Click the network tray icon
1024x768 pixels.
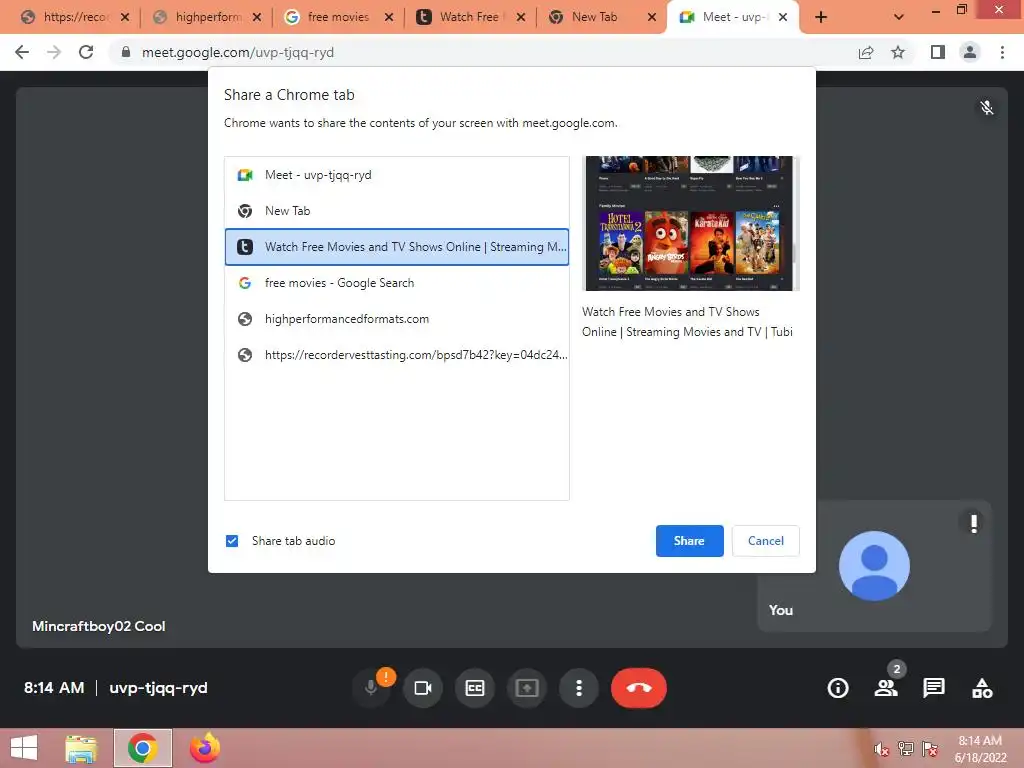[x=906, y=749]
